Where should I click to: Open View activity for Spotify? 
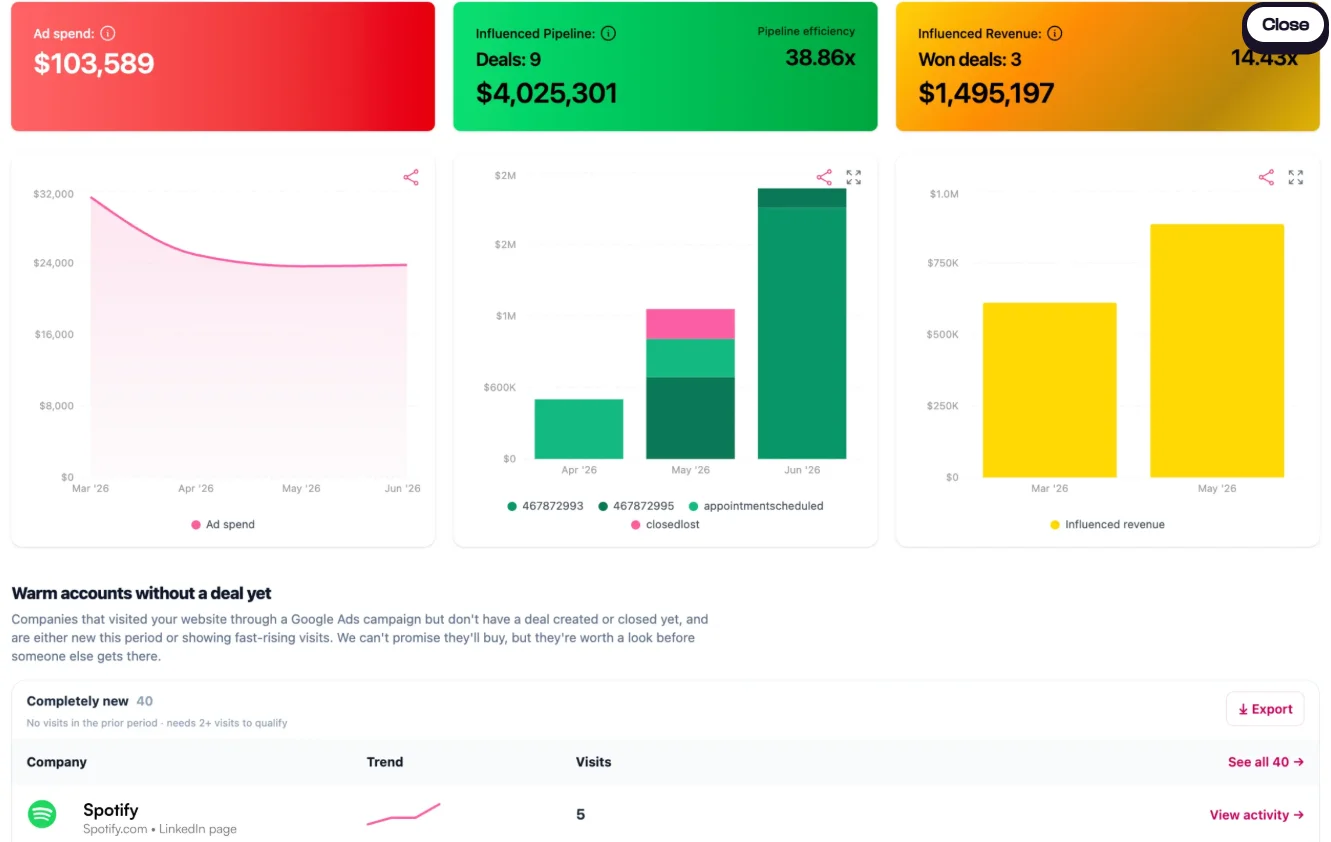point(1257,815)
